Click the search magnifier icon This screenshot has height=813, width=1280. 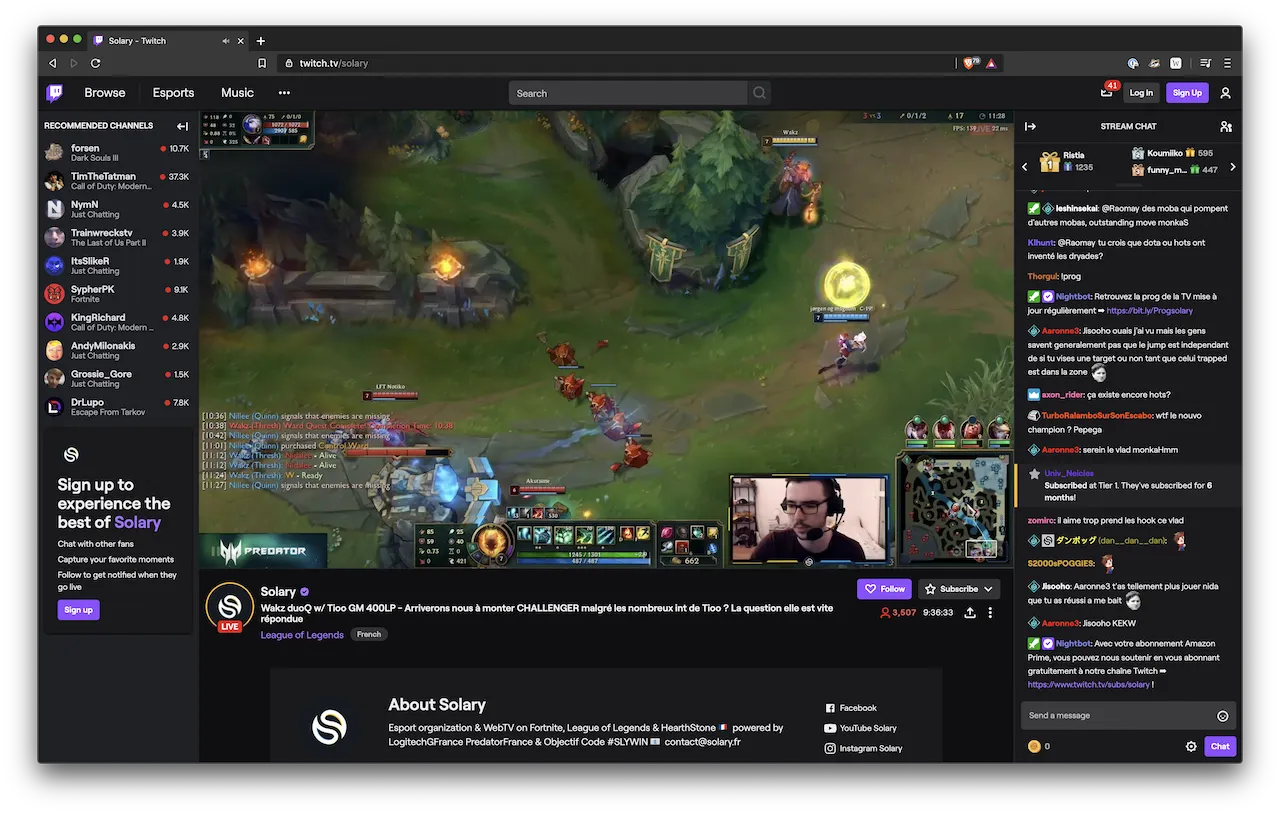pos(759,92)
